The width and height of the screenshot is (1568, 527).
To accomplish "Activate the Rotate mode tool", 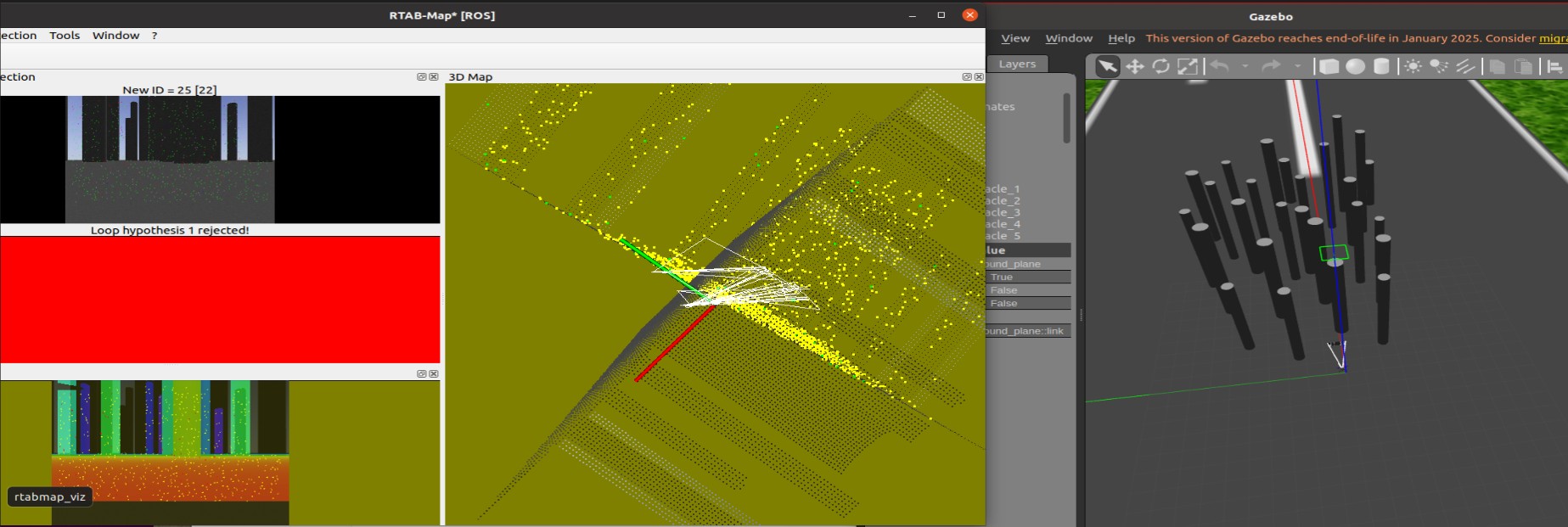I will click(1161, 66).
